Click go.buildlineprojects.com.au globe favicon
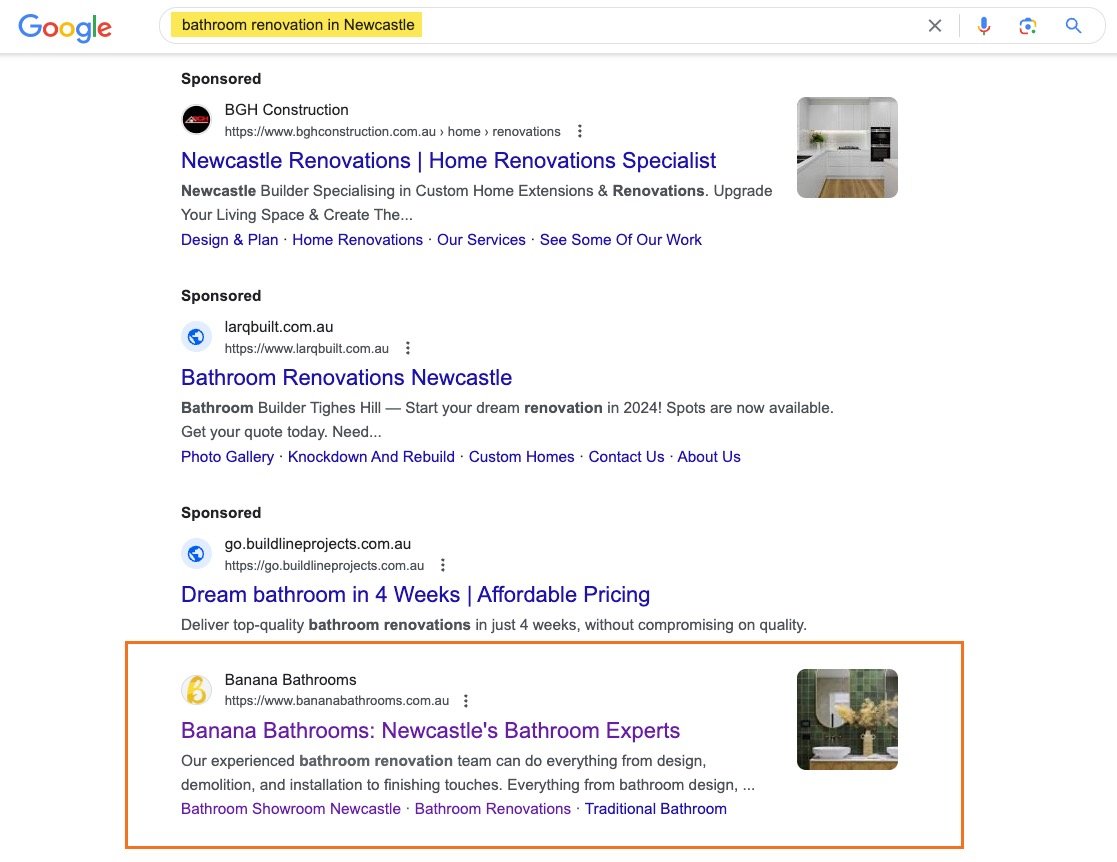Screen dimensions: 1117x862 196,554
